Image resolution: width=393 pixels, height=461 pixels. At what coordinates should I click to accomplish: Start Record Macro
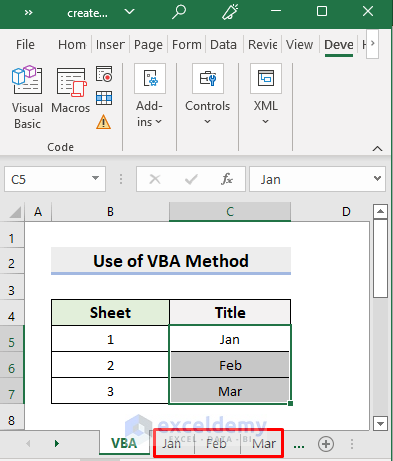coord(104,74)
